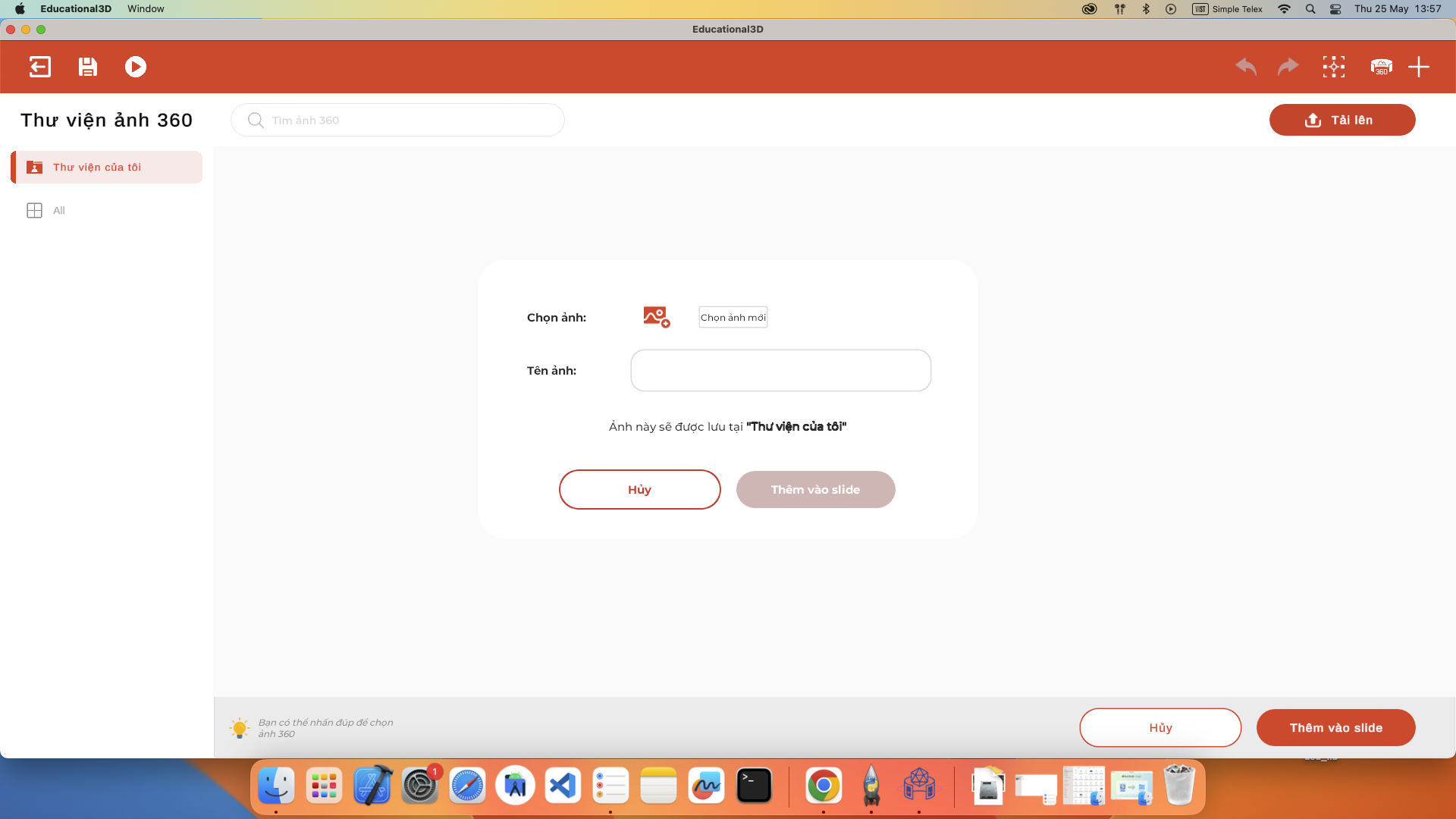1456x819 pixels.
Task: Select 'Thư viện của tôi' in sidebar
Action: pos(106,167)
